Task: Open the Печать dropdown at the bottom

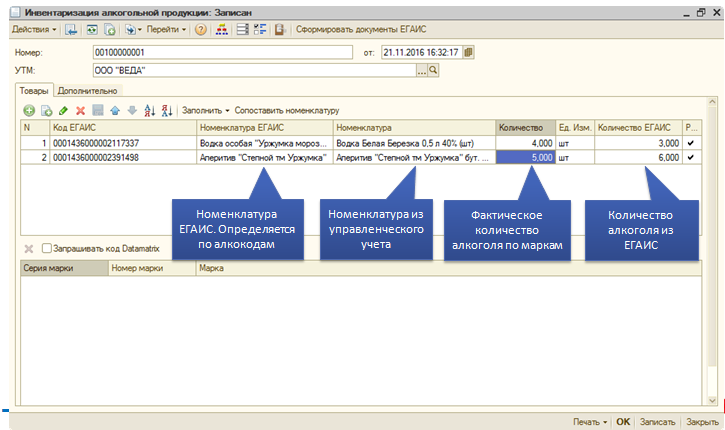Action: [x=590, y=422]
